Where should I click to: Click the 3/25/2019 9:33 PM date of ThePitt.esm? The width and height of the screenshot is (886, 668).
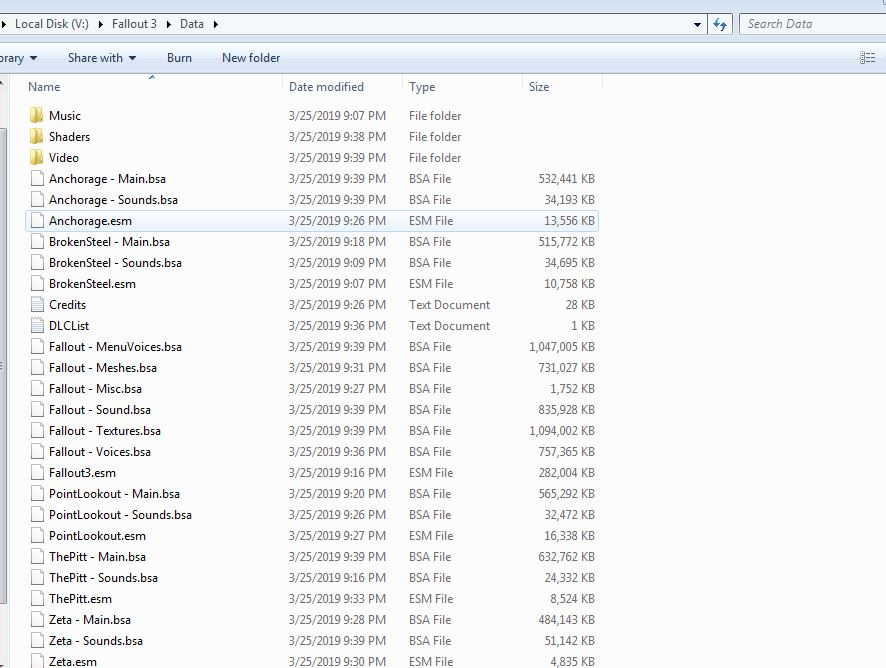[x=337, y=598]
